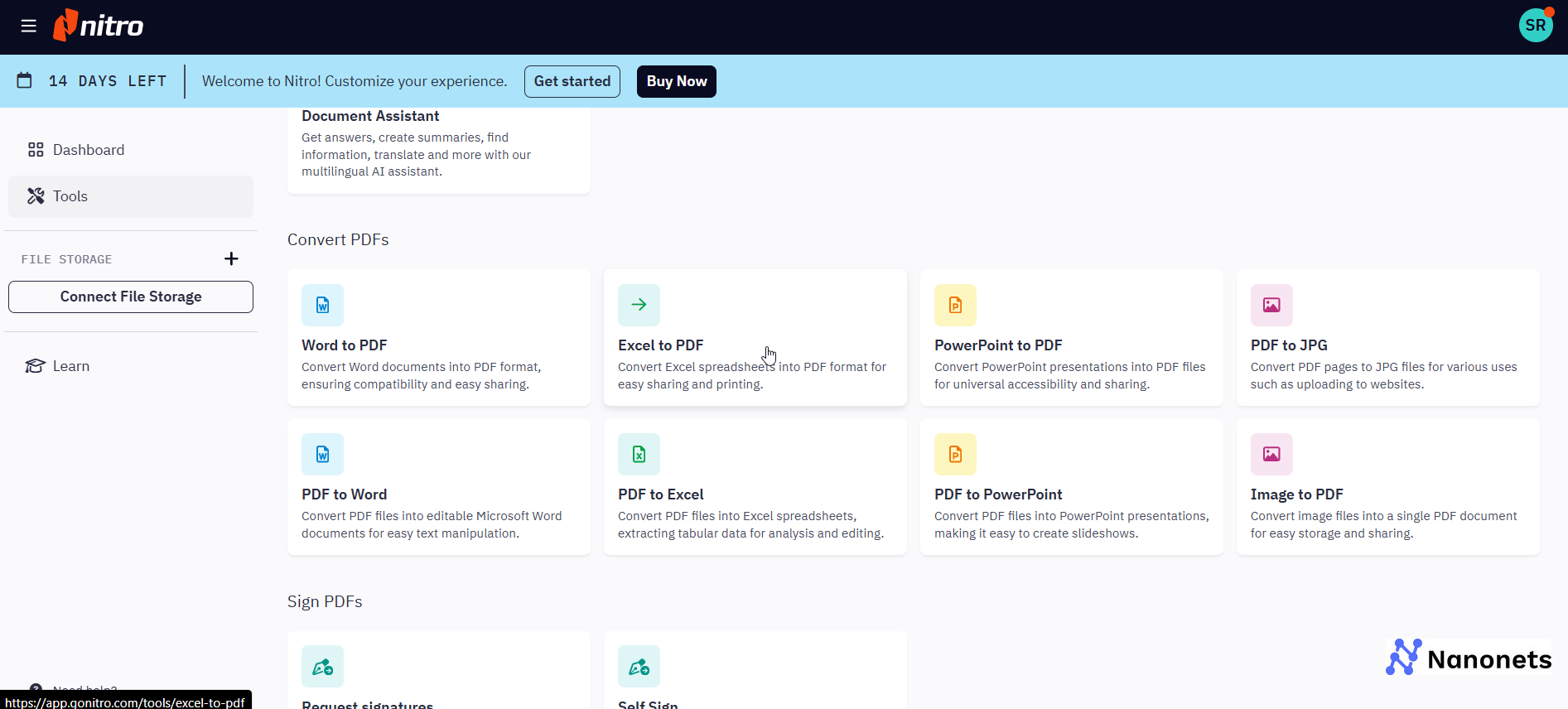
Task: Click the PDF to JPG description text
Action: 1383,375
